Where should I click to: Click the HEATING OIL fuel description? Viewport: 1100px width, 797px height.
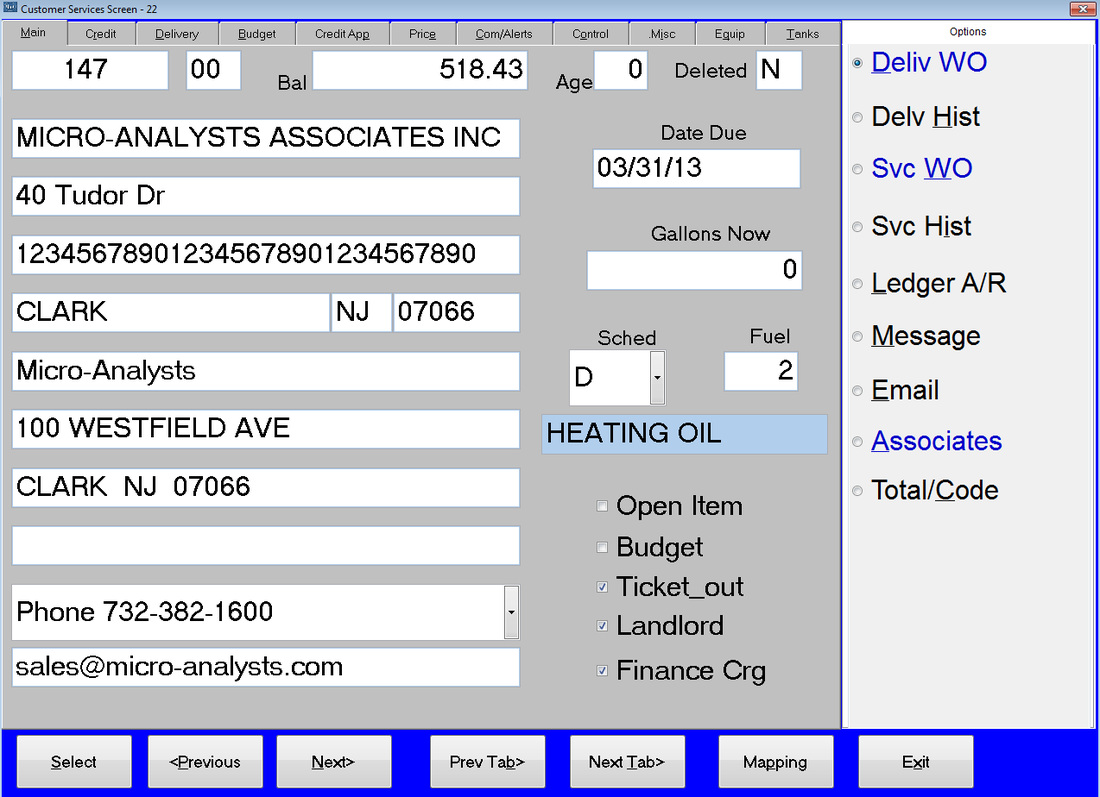point(684,434)
